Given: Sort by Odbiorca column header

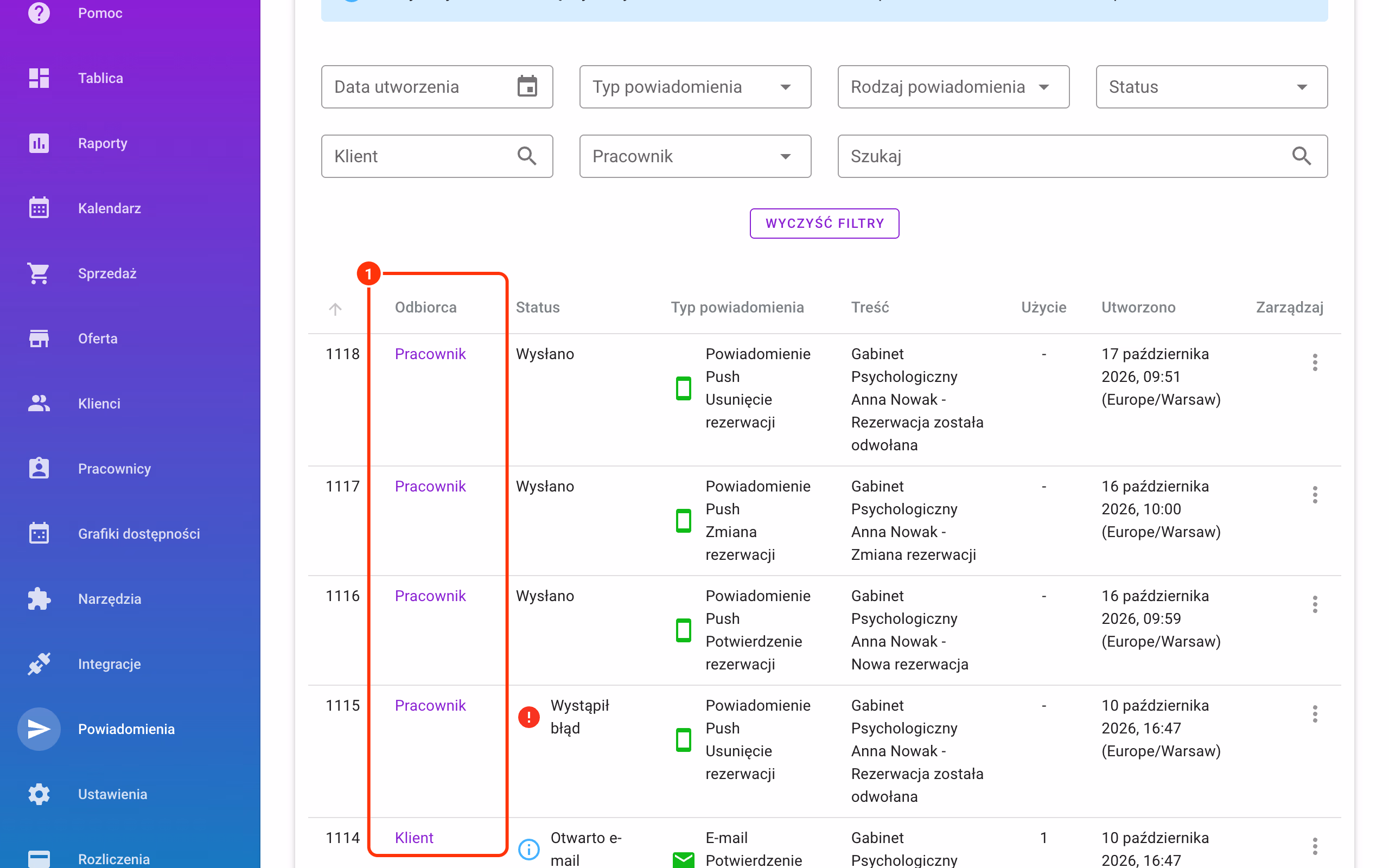Looking at the screenshot, I should 425,307.
